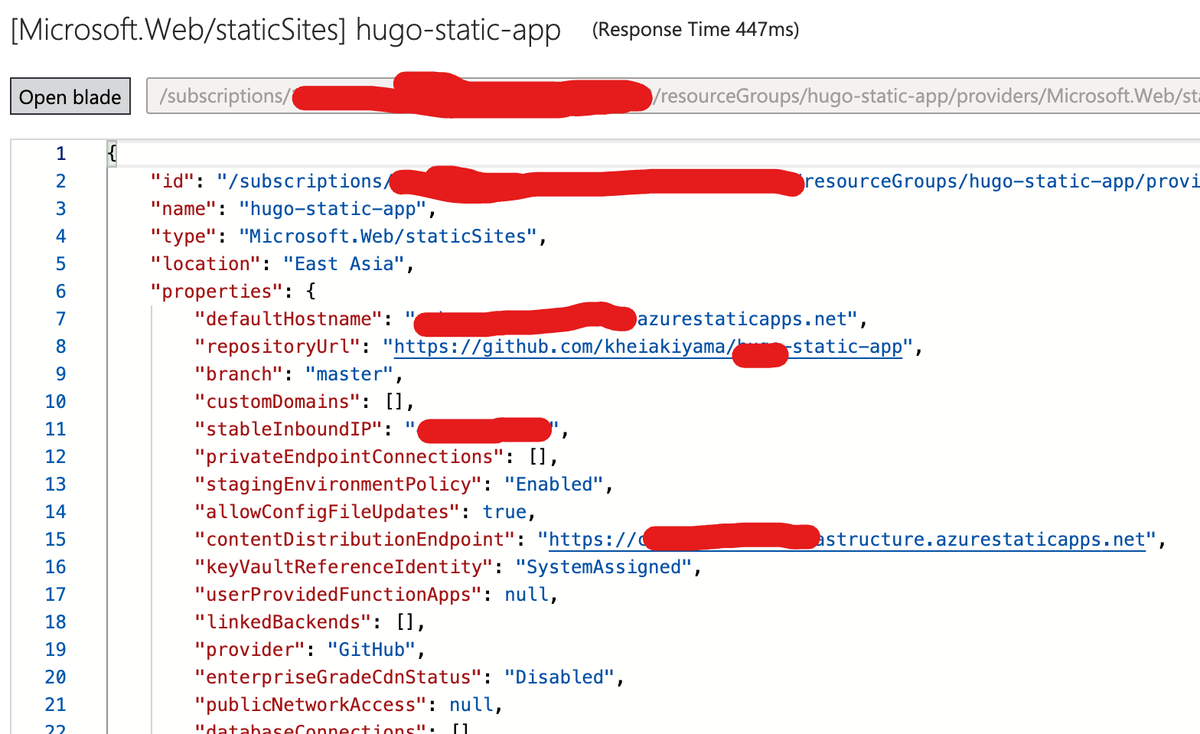The width and height of the screenshot is (1200, 734).
Task: Click the "contentDistributionEndpoint" key
Action: coord(354,539)
